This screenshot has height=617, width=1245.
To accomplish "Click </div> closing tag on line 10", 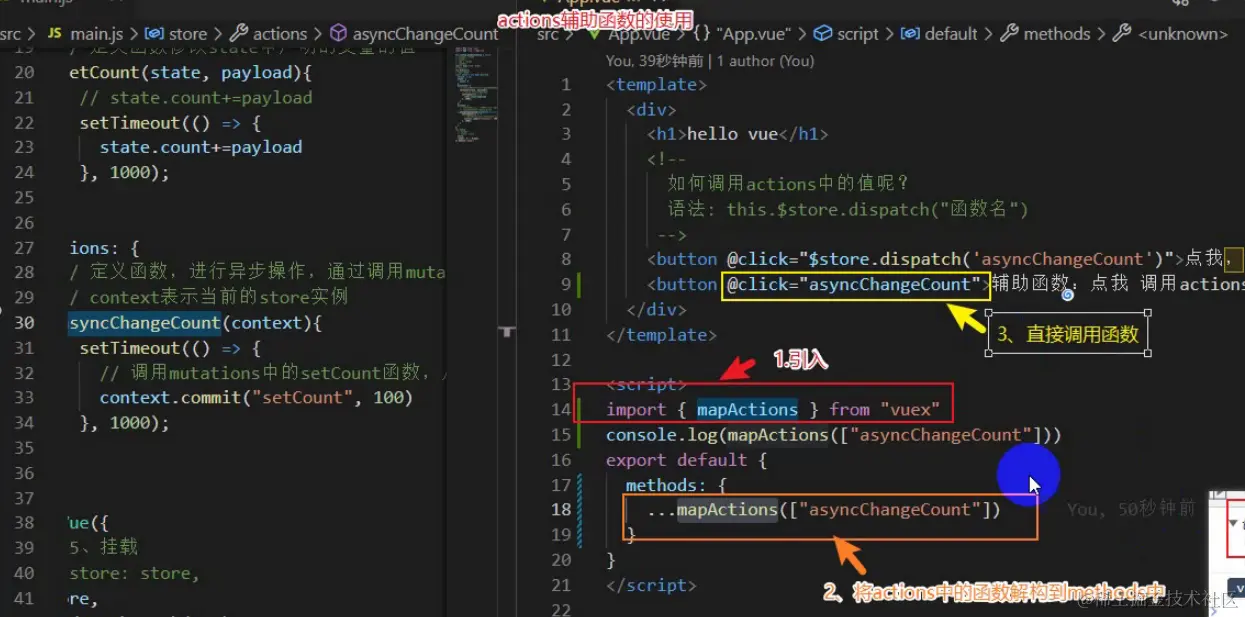I will pyautogui.click(x=656, y=310).
